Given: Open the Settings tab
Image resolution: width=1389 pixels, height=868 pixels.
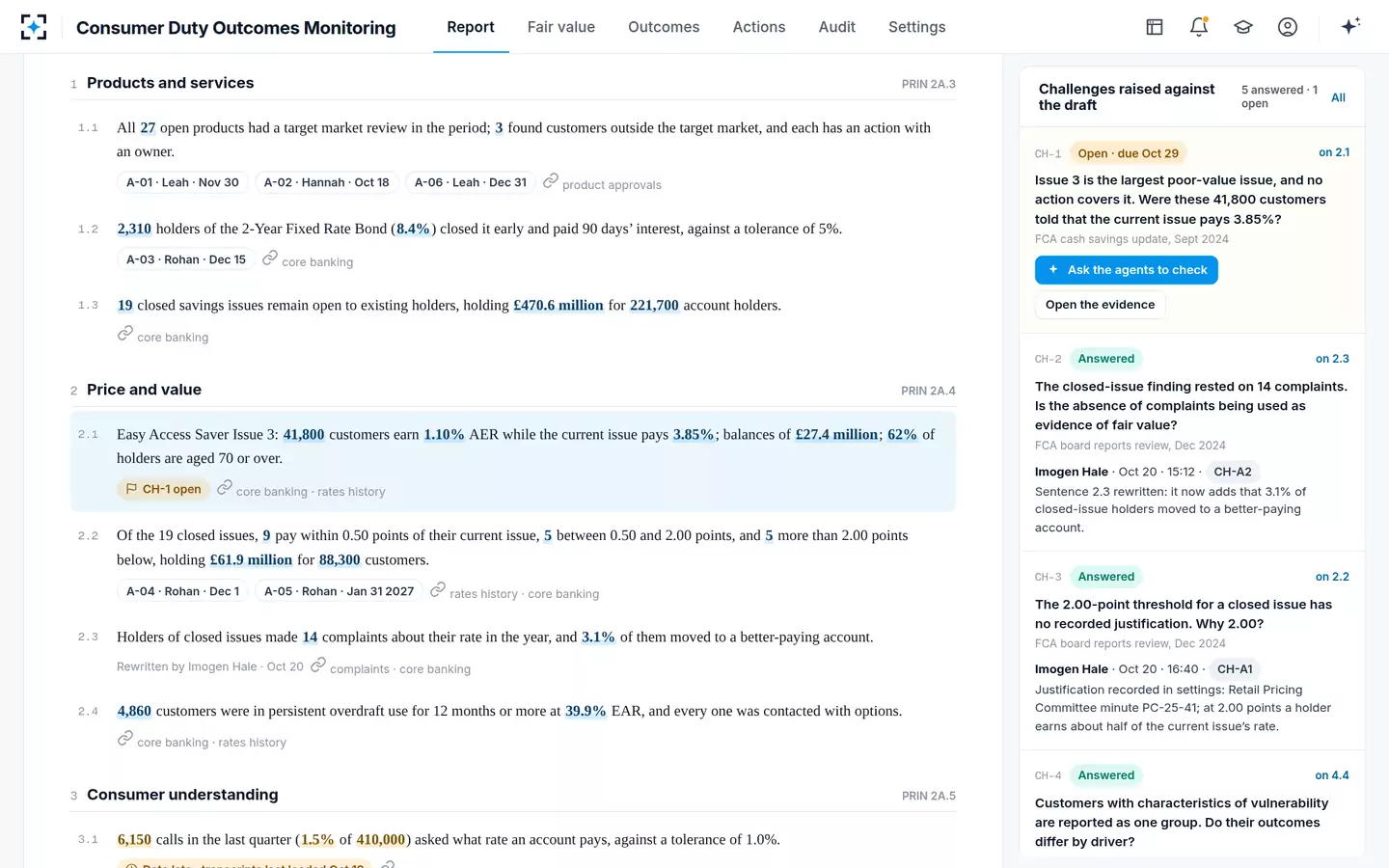Looking at the screenshot, I should click(x=917, y=27).
